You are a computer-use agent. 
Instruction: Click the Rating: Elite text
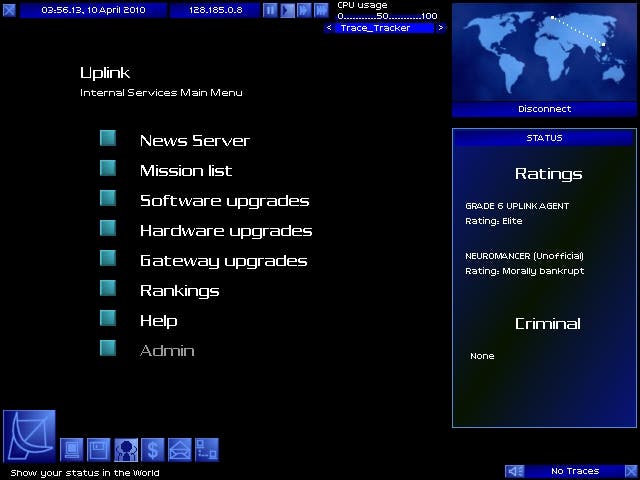tap(494, 221)
